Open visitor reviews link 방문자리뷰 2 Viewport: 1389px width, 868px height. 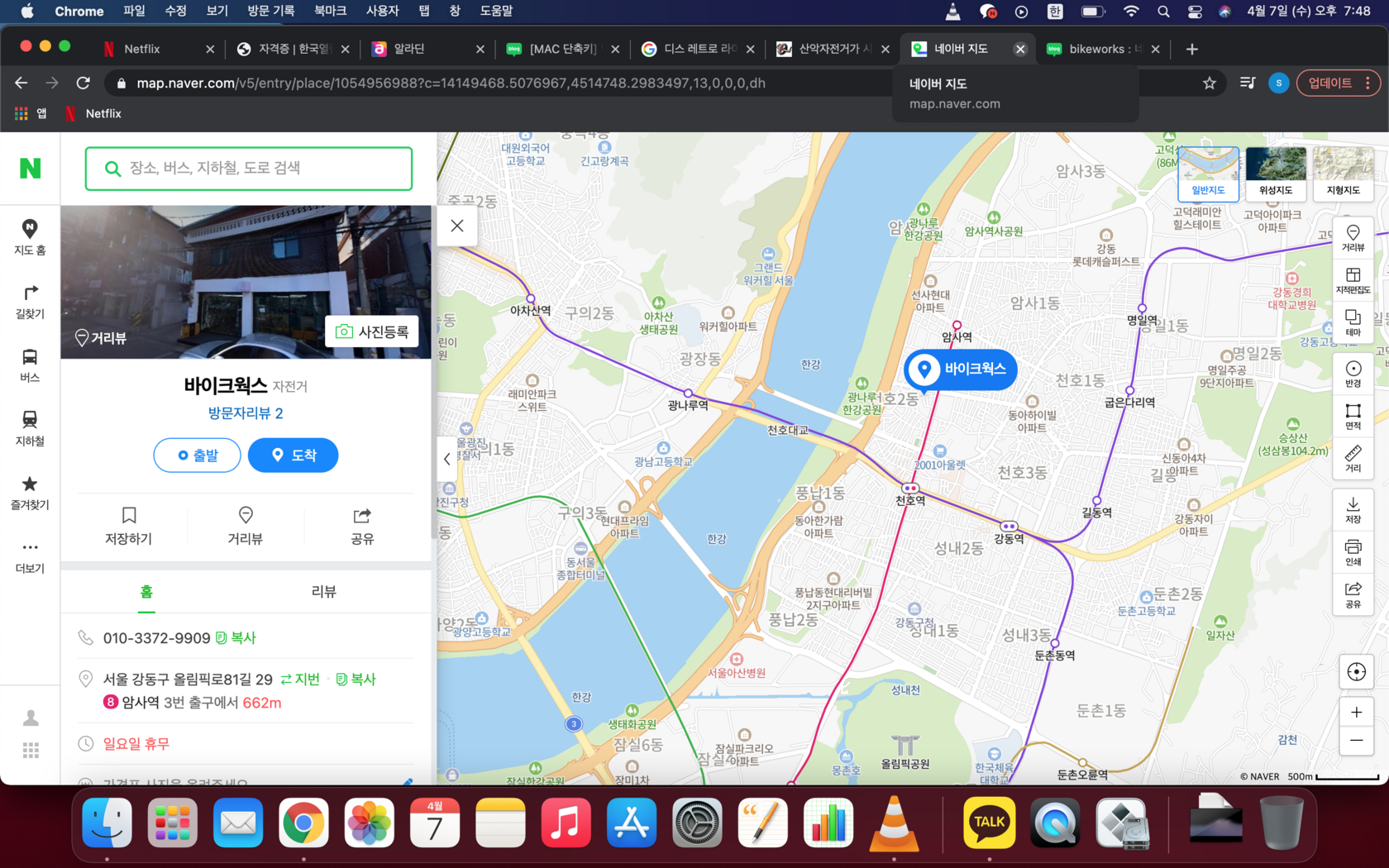pyautogui.click(x=246, y=413)
